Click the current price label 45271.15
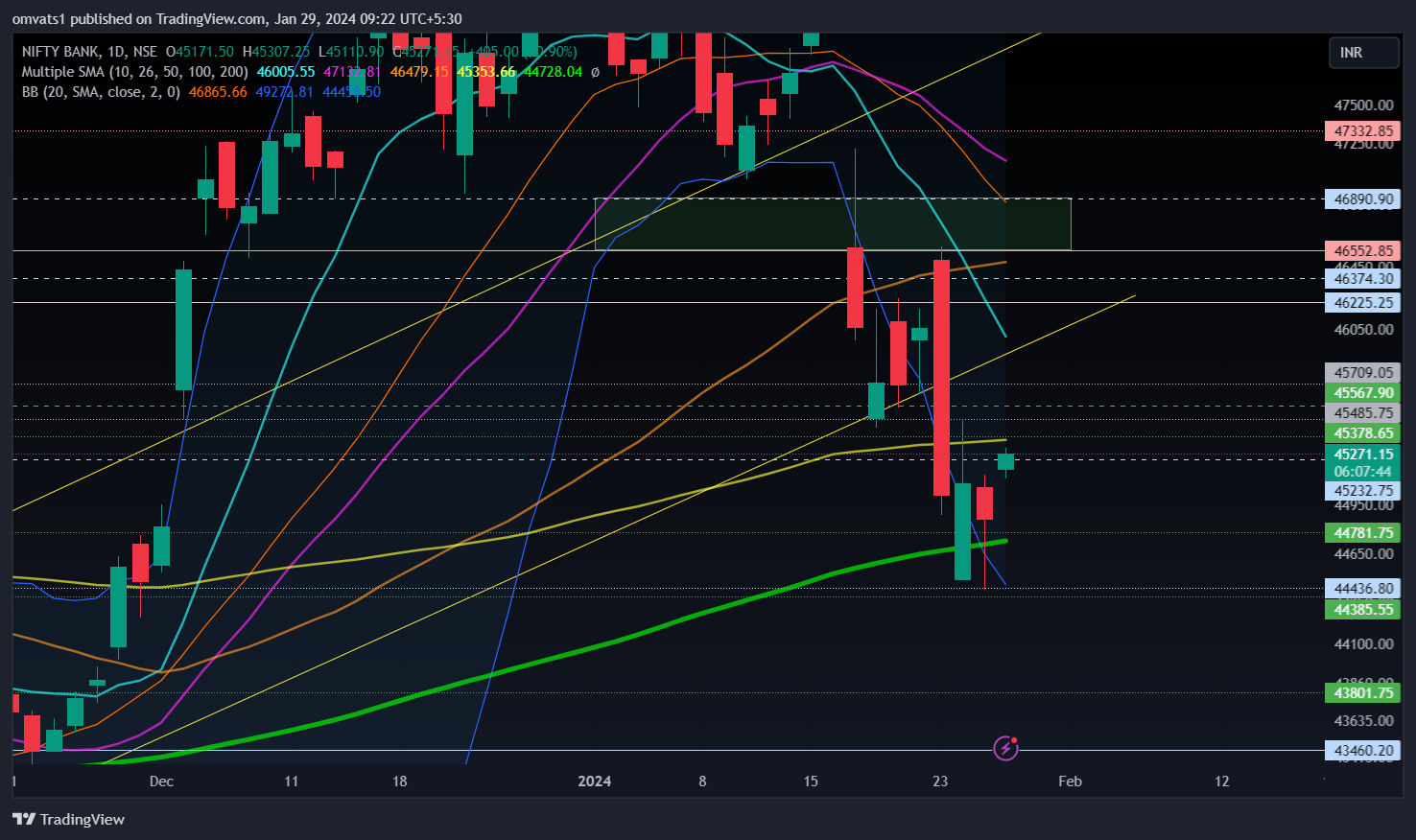 [x=1363, y=455]
